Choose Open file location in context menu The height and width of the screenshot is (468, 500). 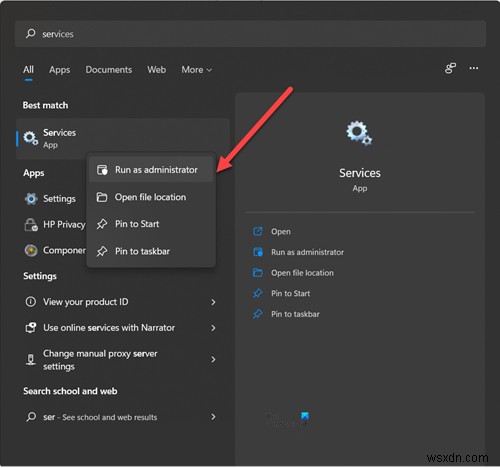[151, 197]
